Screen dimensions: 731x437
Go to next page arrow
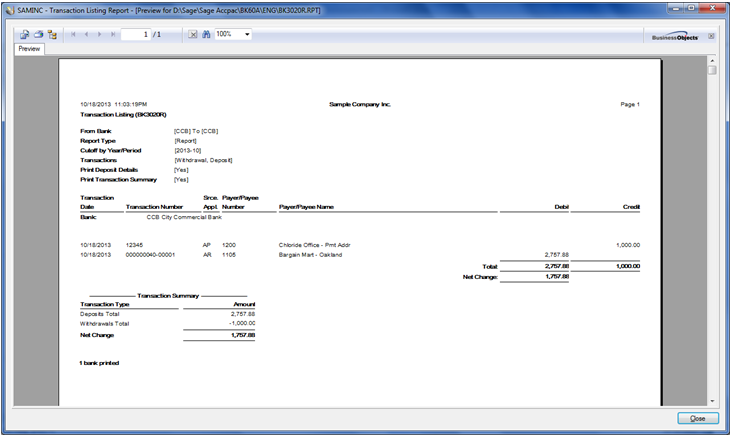click(x=99, y=34)
